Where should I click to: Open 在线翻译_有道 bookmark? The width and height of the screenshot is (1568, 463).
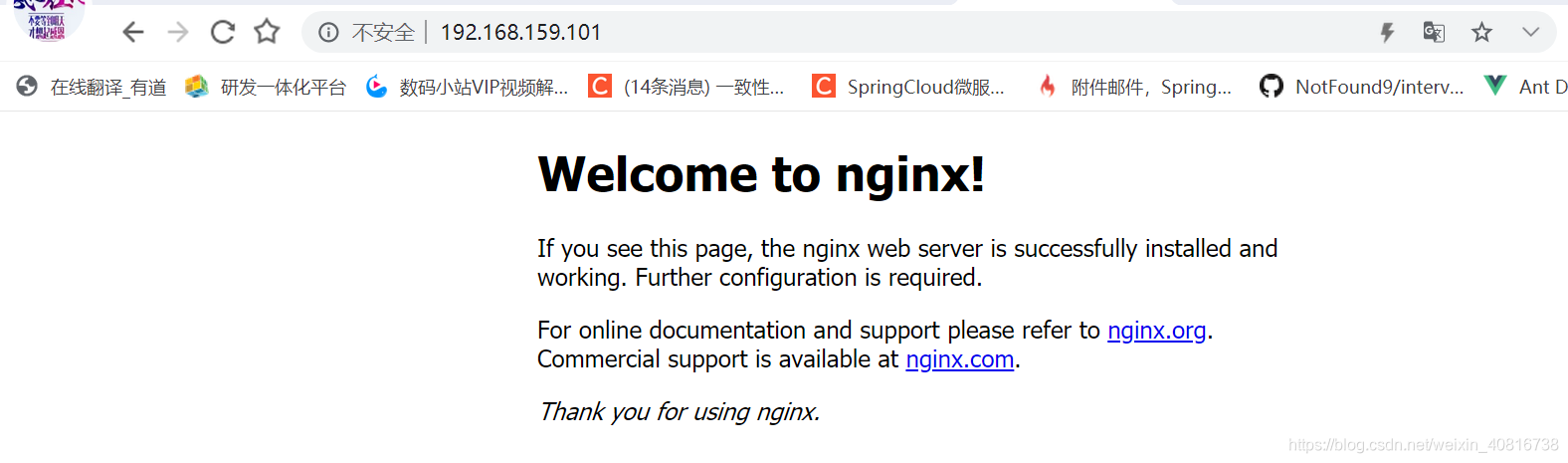coord(92,88)
